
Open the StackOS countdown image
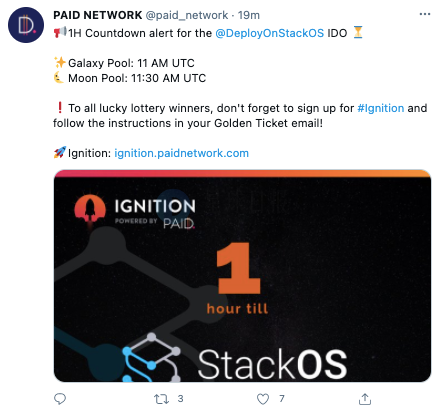click(x=242, y=276)
